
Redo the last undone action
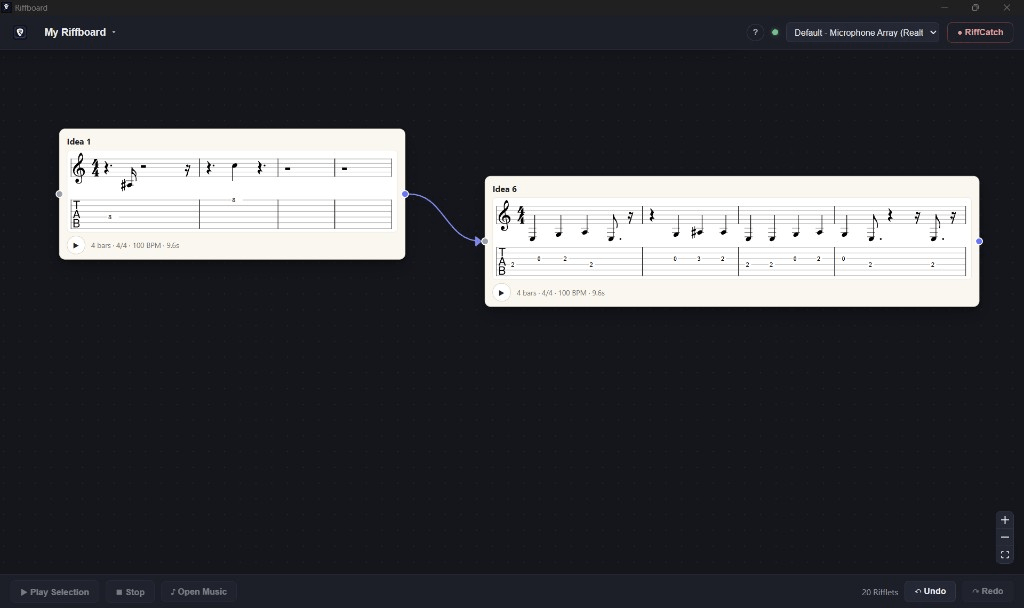pyautogui.click(x=987, y=591)
